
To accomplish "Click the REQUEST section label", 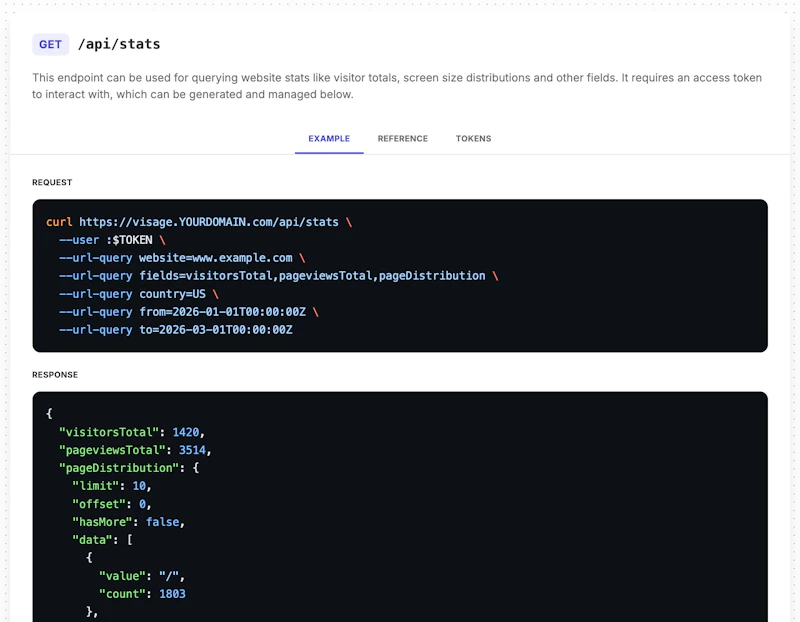I will [x=52, y=182].
